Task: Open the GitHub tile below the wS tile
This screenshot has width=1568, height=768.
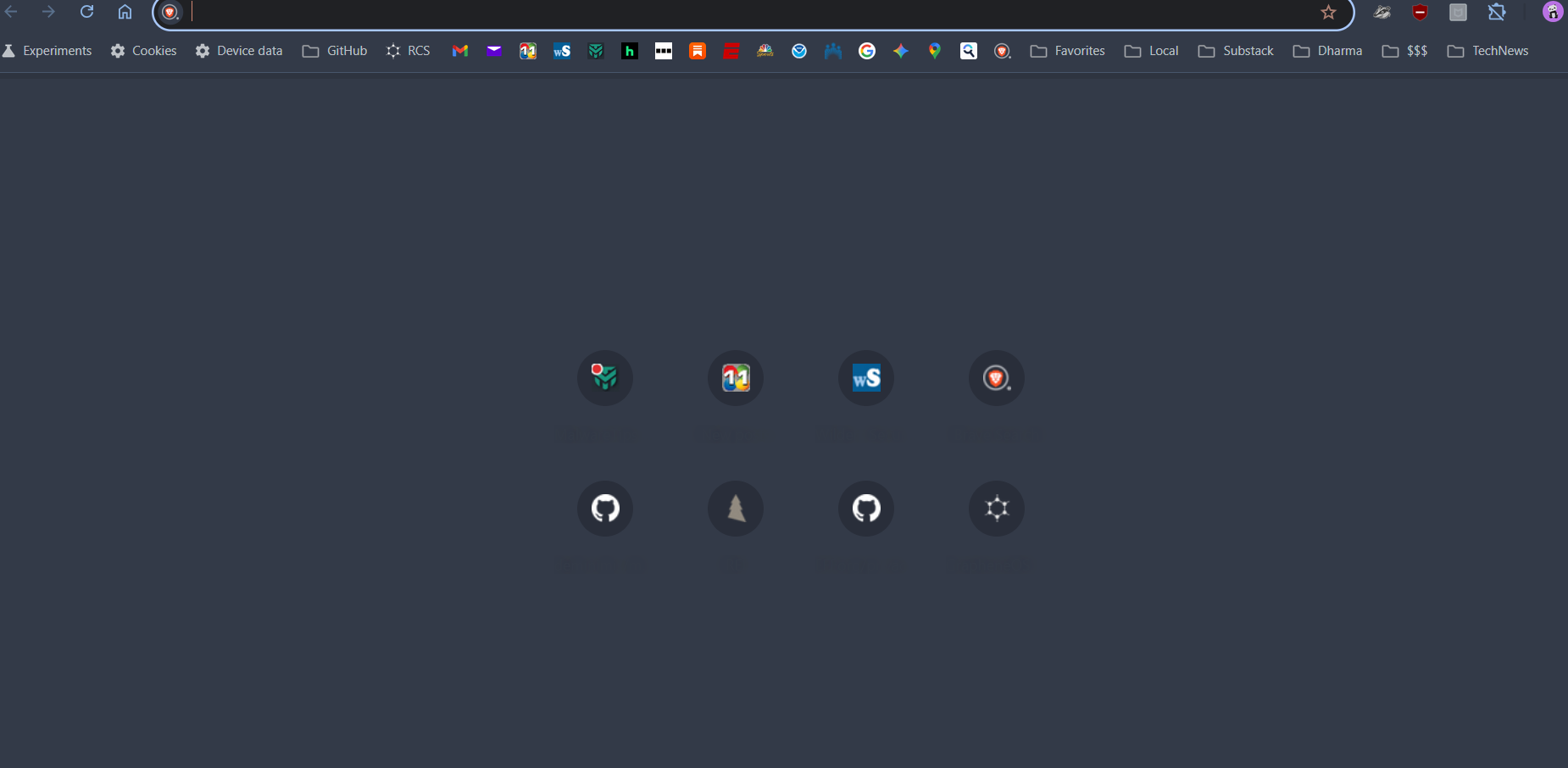Action: pyautogui.click(x=866, y=509)
